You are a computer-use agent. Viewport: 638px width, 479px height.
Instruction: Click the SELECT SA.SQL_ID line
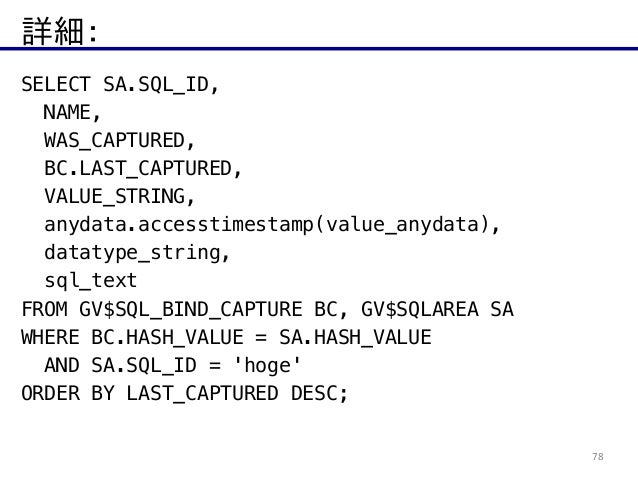[120, 85]
